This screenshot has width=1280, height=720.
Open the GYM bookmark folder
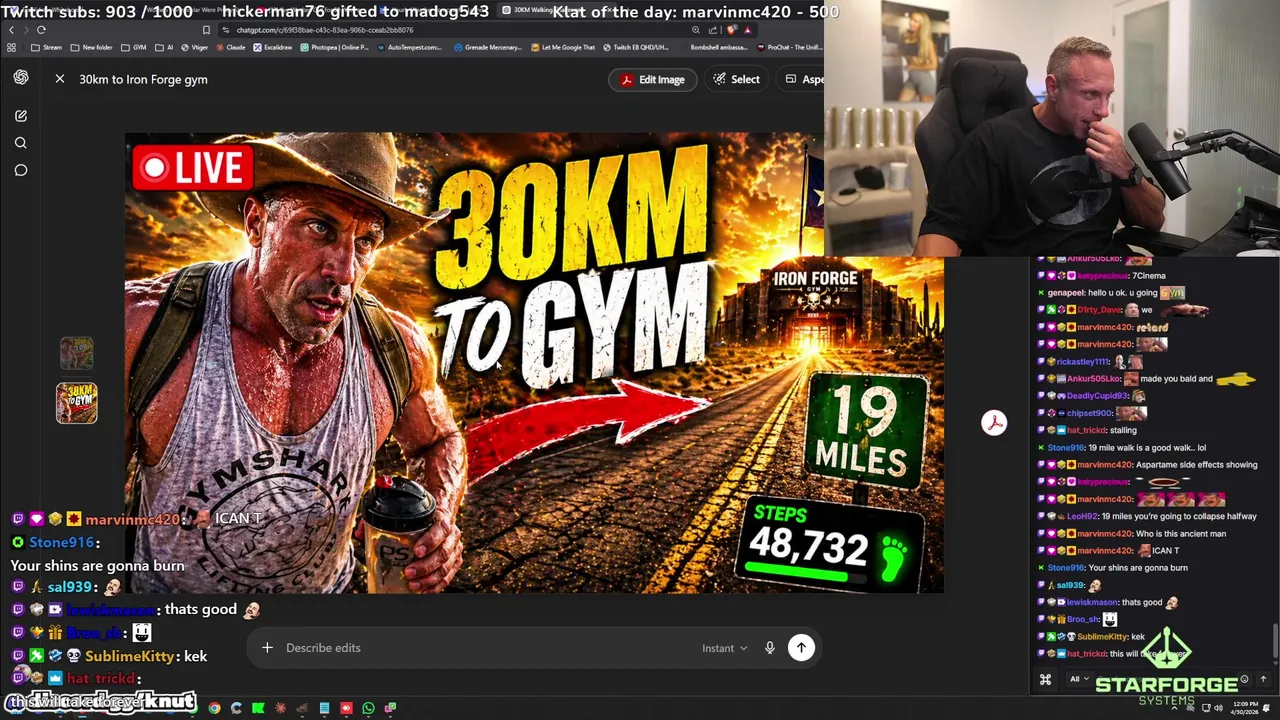pos(133,47)
